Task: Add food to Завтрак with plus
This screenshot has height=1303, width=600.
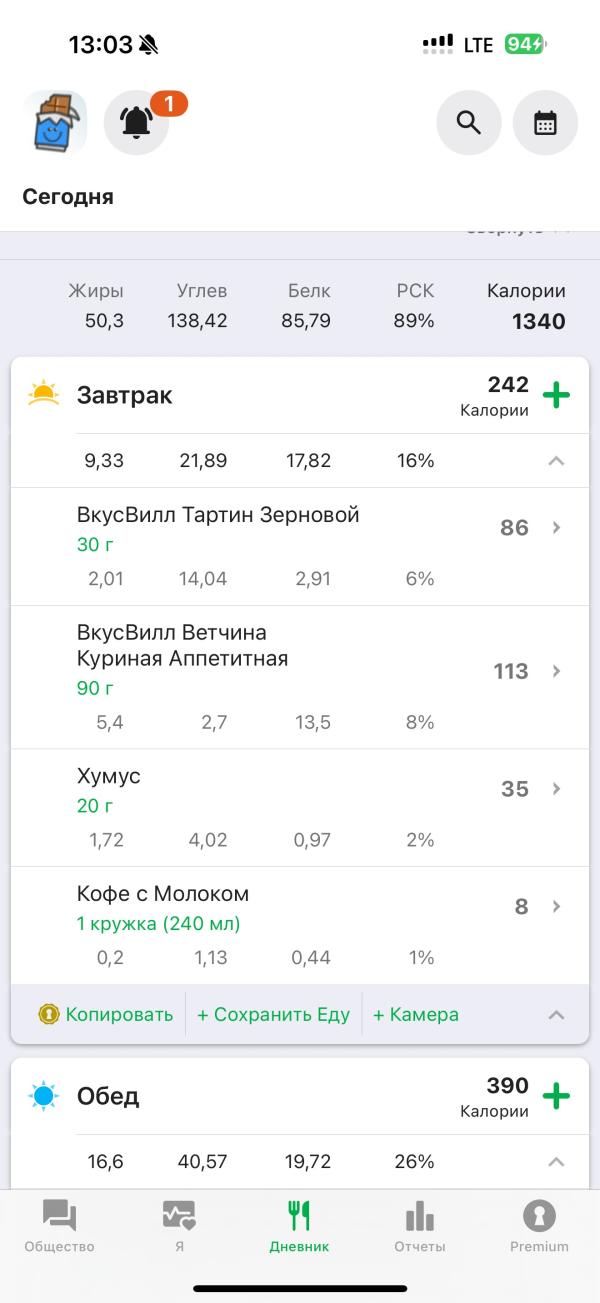Action: pos(556,395)
